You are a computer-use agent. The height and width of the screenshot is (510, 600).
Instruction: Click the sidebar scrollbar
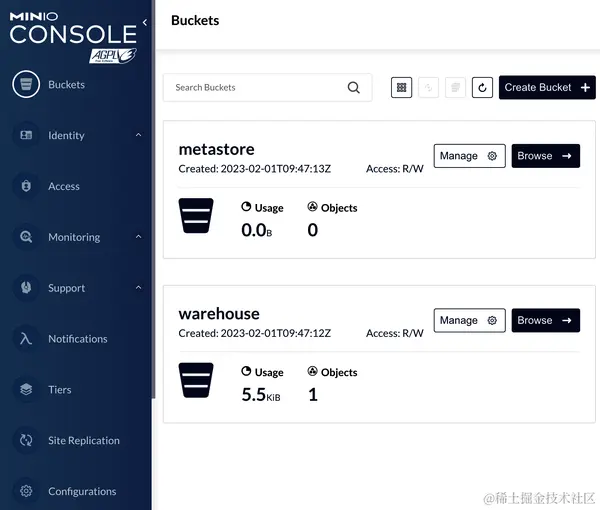[153, 199]
